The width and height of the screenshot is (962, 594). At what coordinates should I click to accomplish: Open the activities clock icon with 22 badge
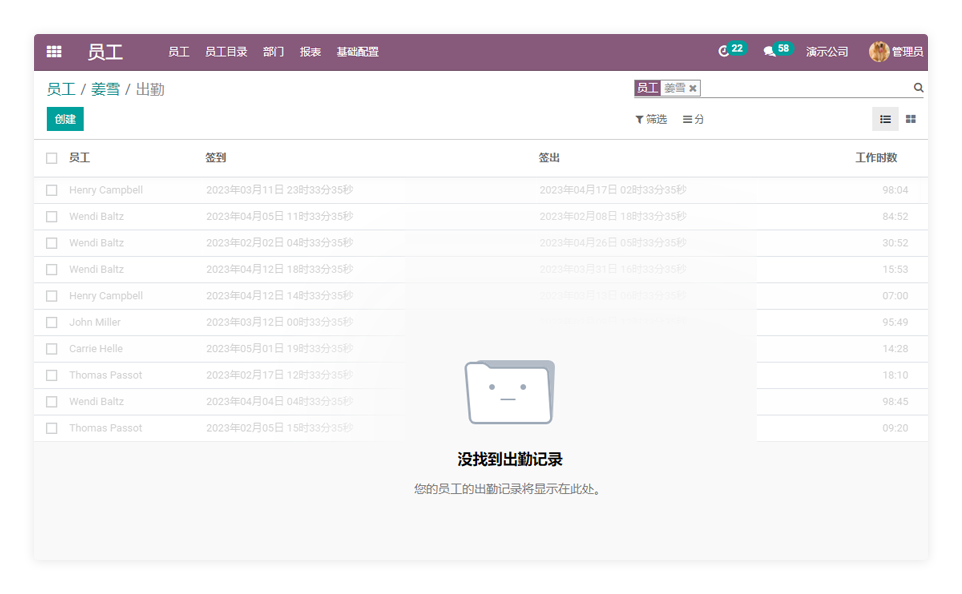[x=725, y=51]
